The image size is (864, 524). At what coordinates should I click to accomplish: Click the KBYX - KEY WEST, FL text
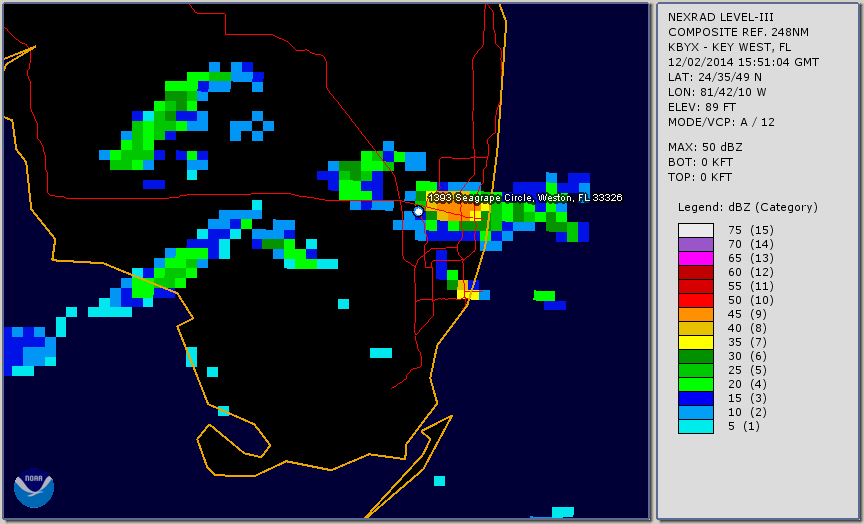(x=730, y=47)
